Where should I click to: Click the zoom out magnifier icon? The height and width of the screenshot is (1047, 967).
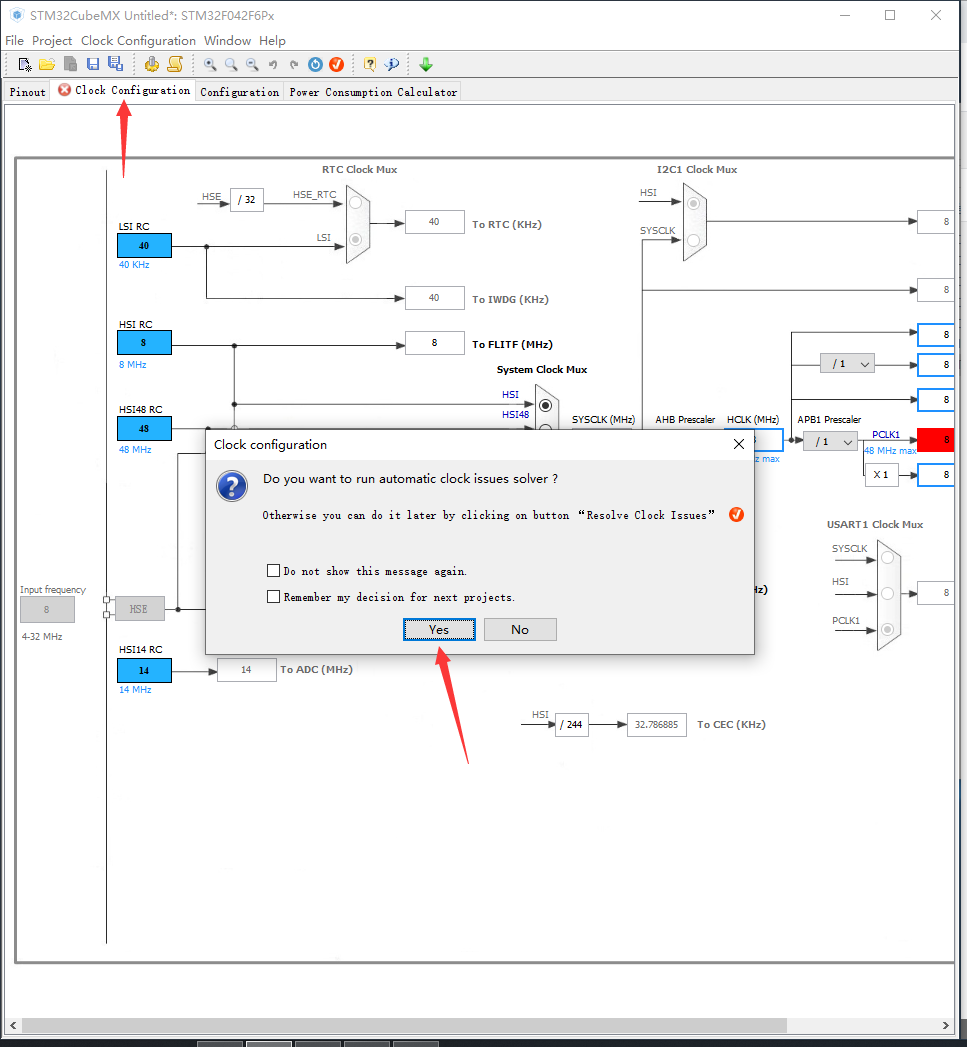tap(252, 63)
